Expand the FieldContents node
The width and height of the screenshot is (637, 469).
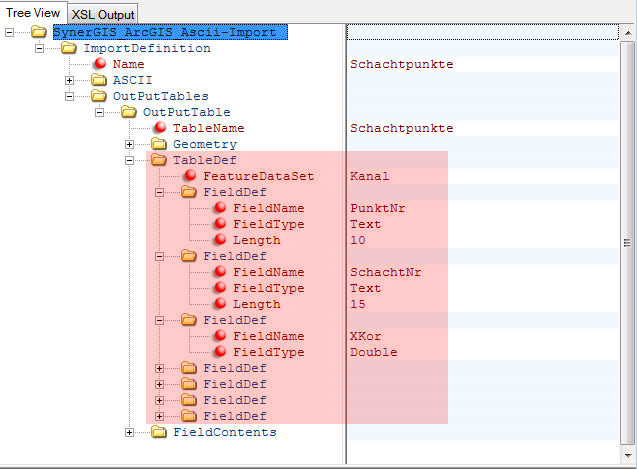pos(129,432)
